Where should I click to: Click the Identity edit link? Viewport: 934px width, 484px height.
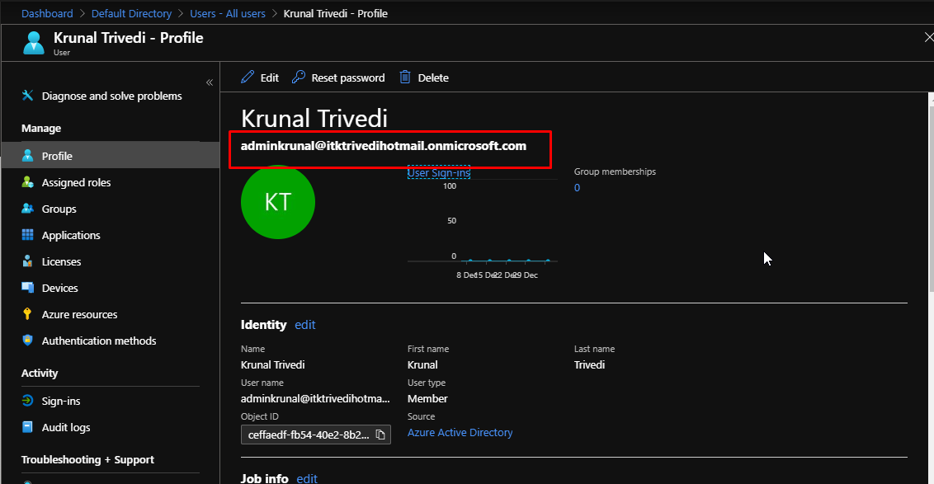click(305, 325)
